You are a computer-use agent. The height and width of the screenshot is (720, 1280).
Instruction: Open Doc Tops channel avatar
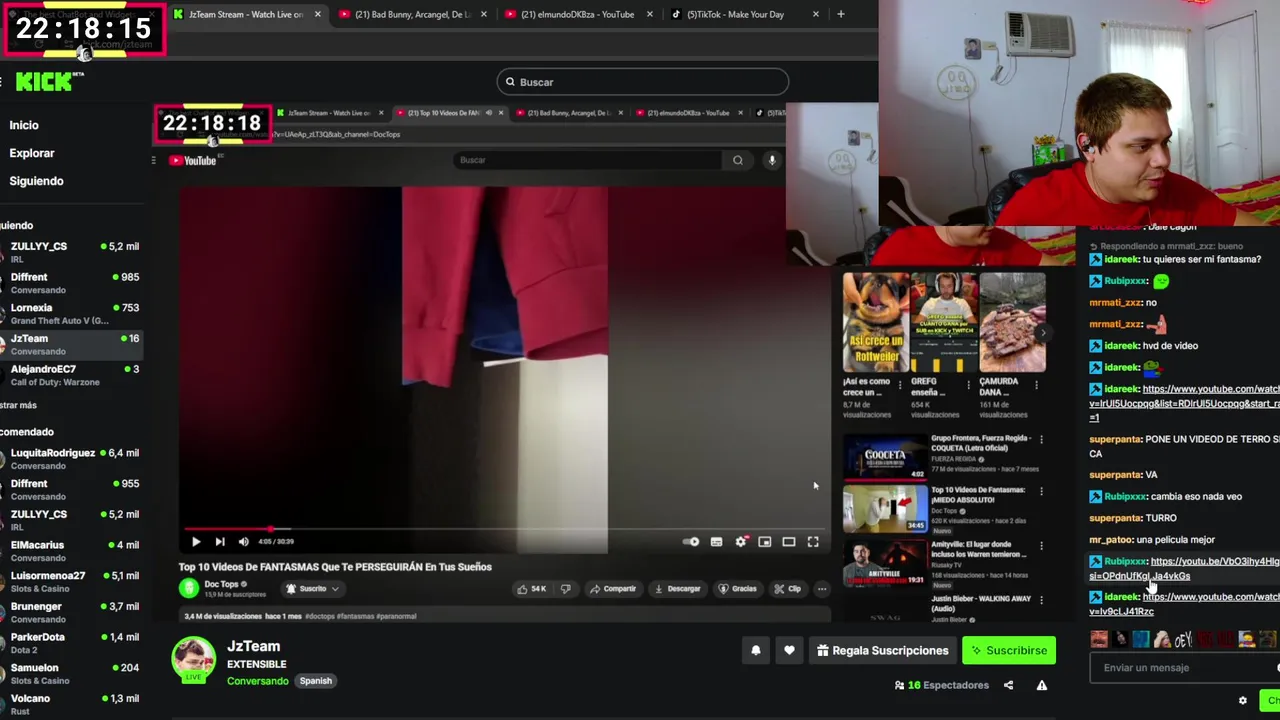coord(188,588)
